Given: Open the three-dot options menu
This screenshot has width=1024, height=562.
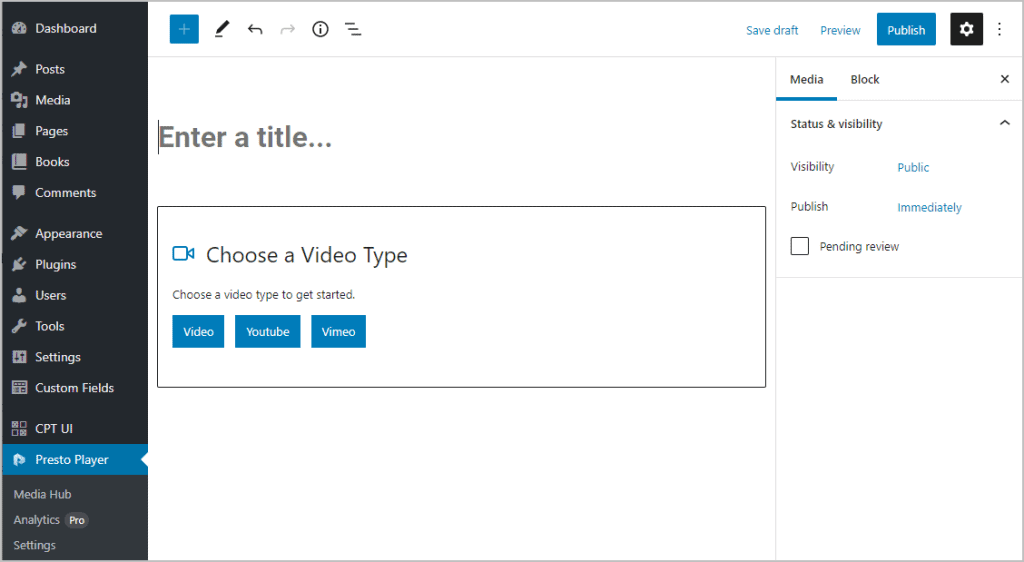Looking at the screenshot, I should 999,29.
